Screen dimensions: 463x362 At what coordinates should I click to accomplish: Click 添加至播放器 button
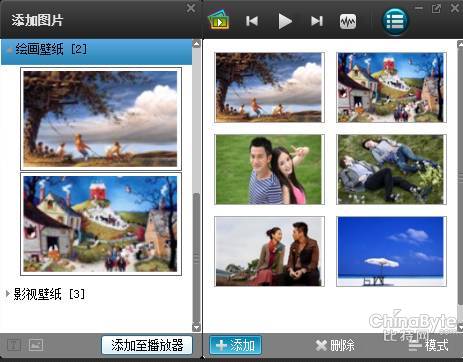147,345
